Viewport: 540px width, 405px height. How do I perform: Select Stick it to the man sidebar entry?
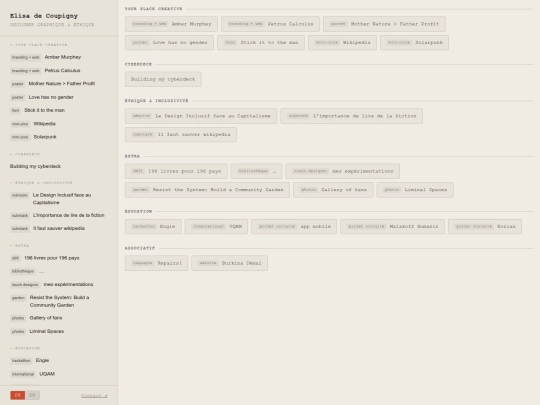pyautogui.click(x=37, y=110)
